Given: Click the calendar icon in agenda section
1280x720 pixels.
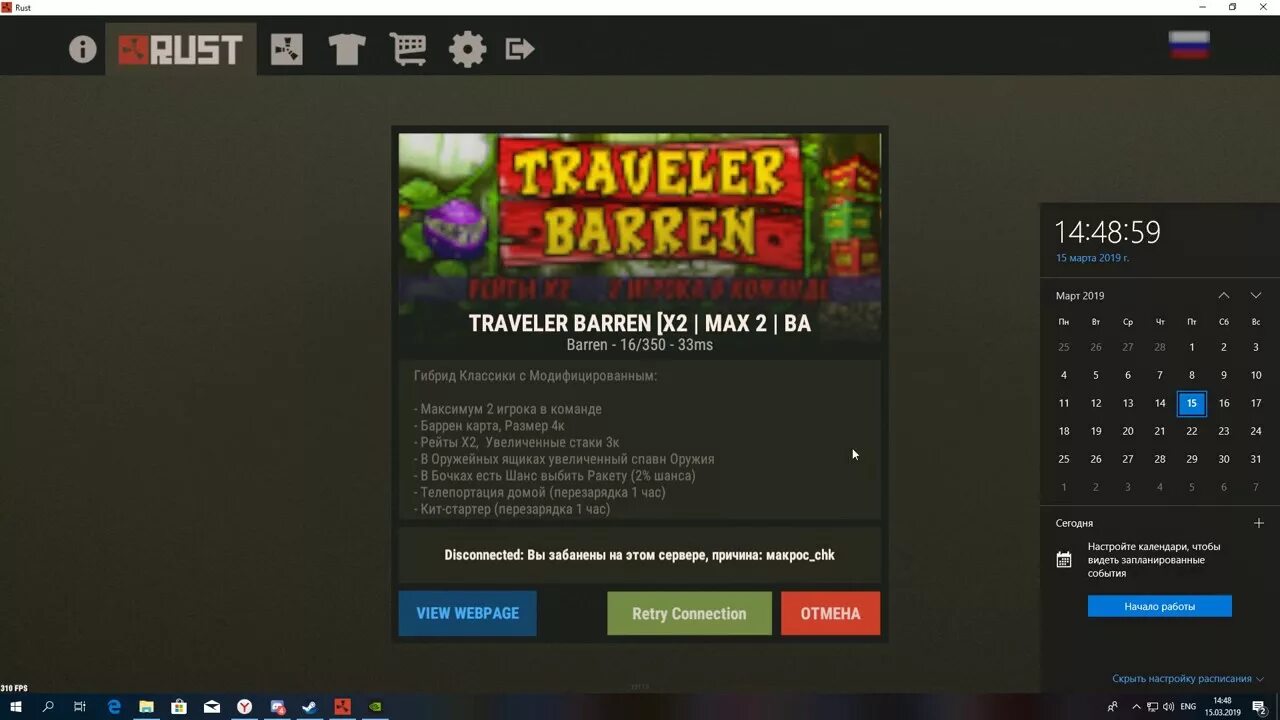Looking at the screenshot, I should (1064, 560).
